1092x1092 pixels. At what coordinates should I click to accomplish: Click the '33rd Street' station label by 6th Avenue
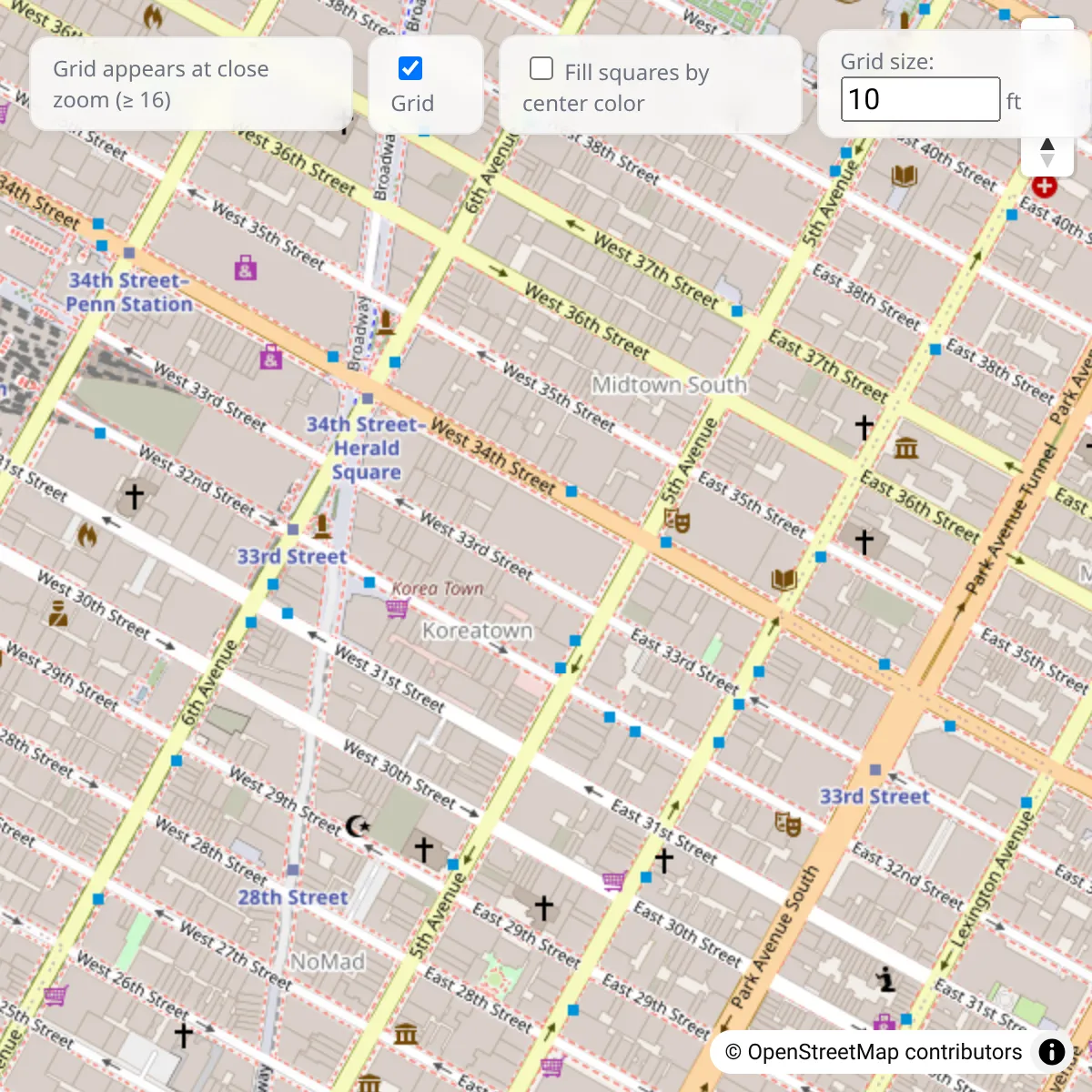pyautogui.click(x=291, y=556)
